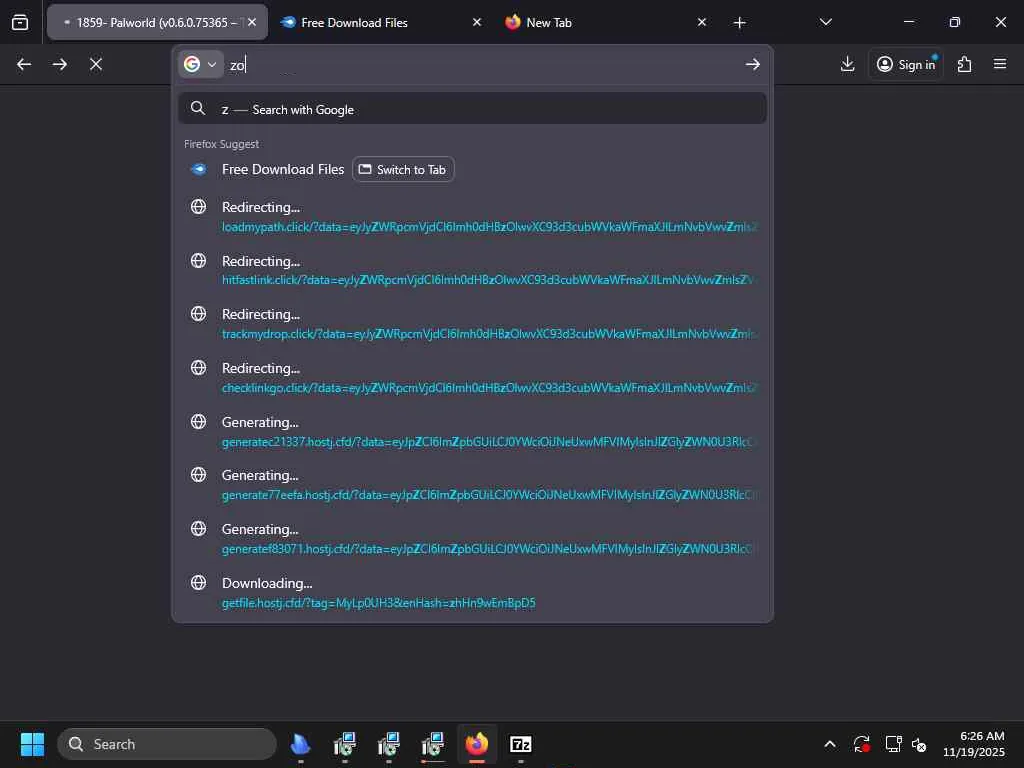Go forward to the next page

(x=60, y=64)
